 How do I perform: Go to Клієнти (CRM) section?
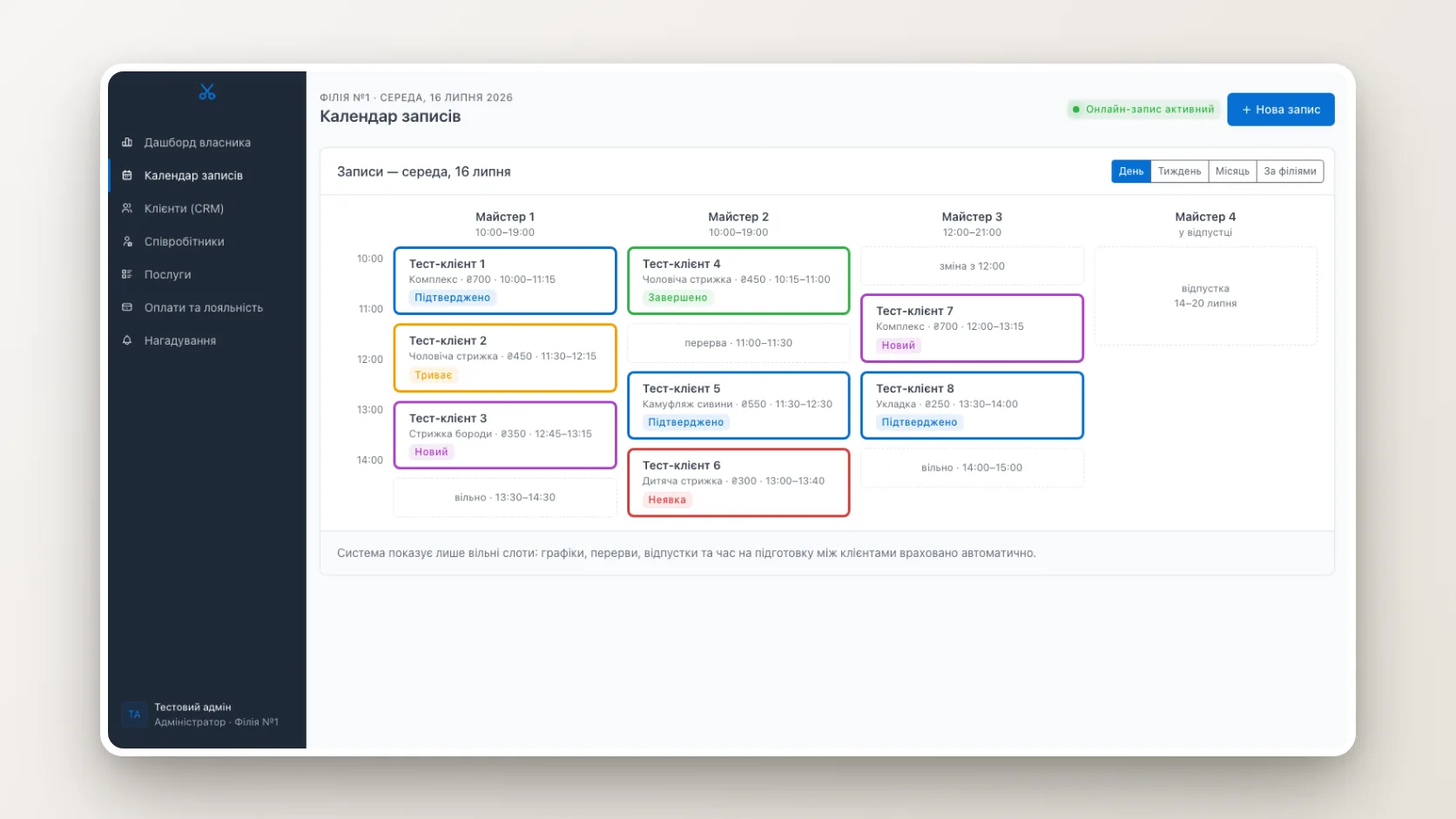[207, 208]
